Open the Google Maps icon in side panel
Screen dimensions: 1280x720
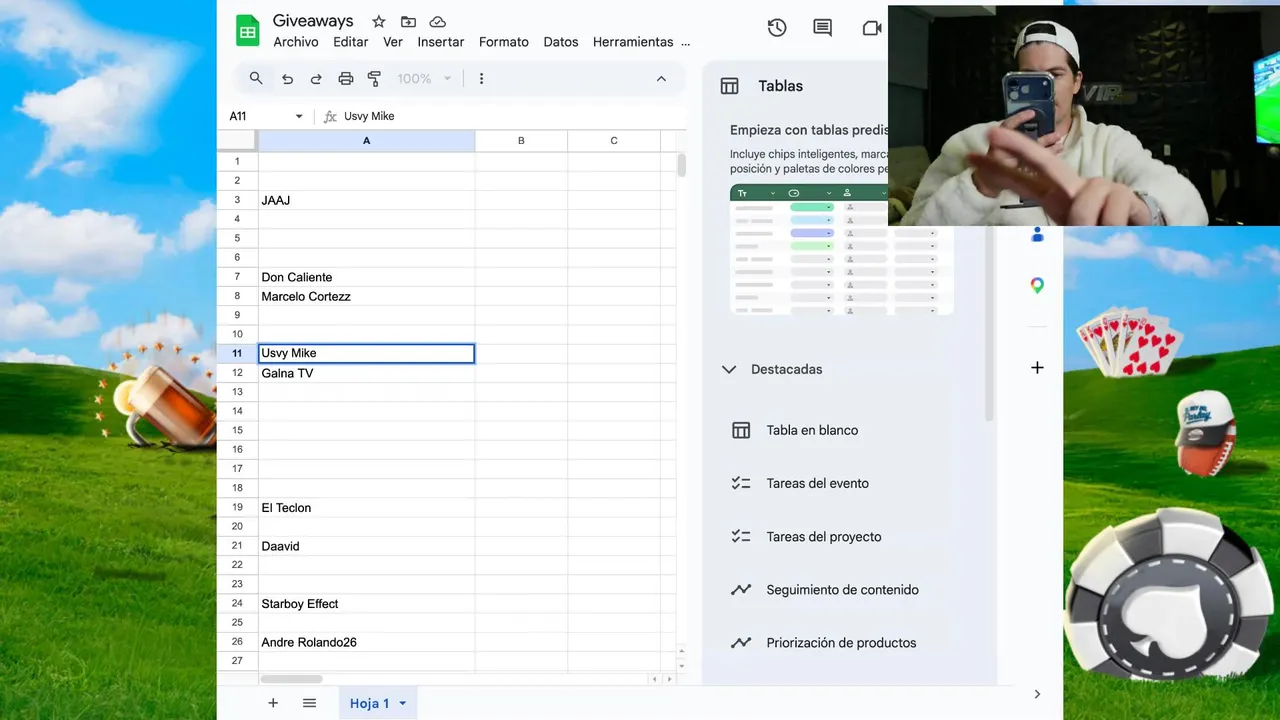(x=1037, y=286)
